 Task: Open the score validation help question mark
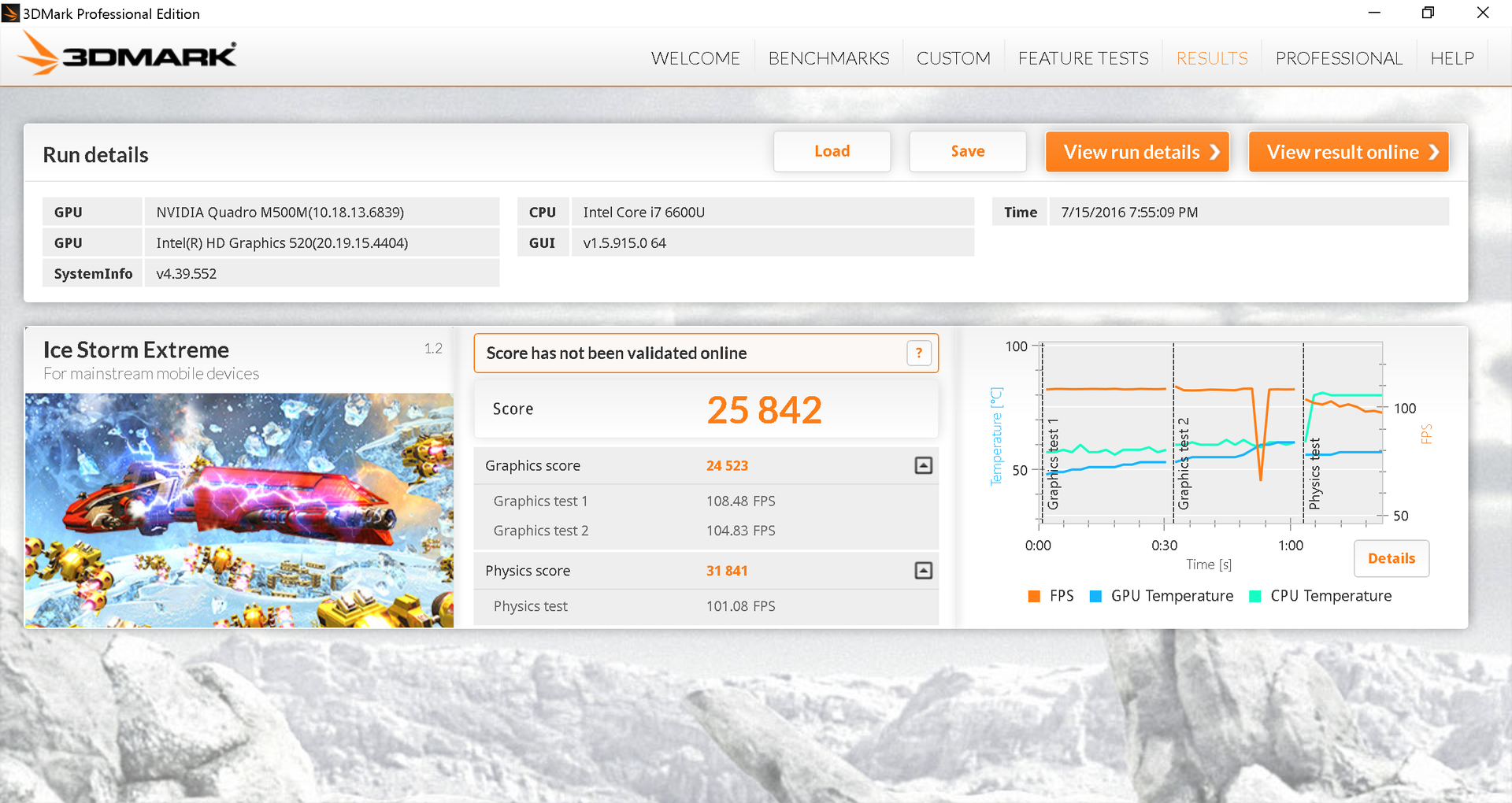[x=919, y=353]
